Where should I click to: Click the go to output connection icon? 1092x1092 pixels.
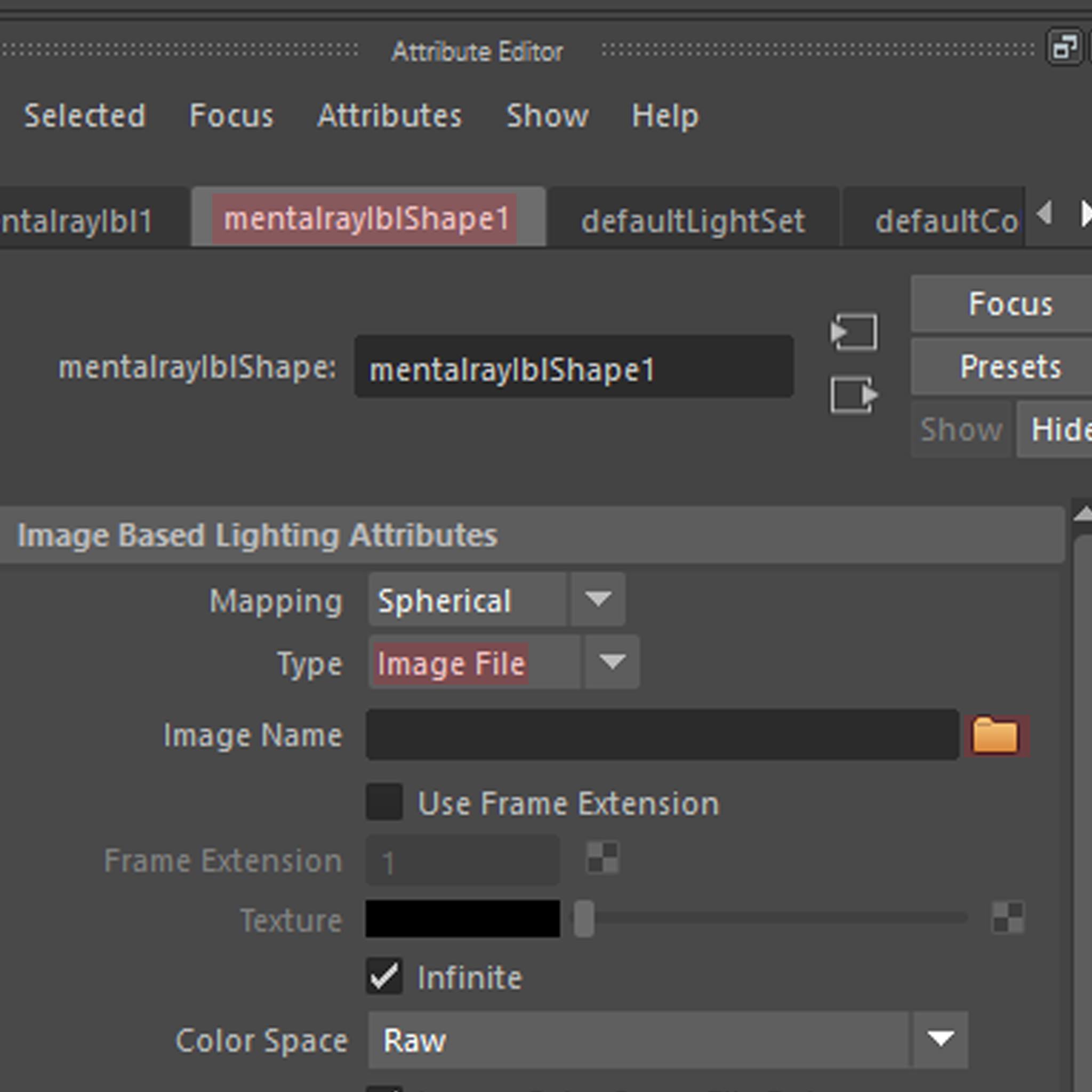pyautogui.click(x=854, y=395)
